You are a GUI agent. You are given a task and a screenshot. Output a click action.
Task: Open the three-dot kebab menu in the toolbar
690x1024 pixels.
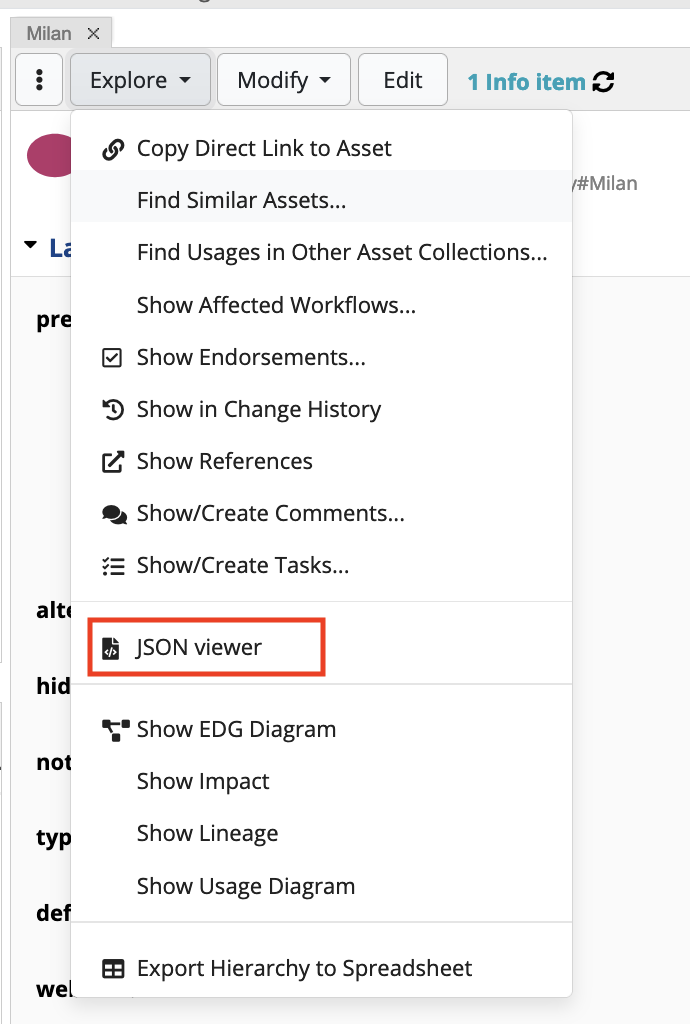pos(38,79)
